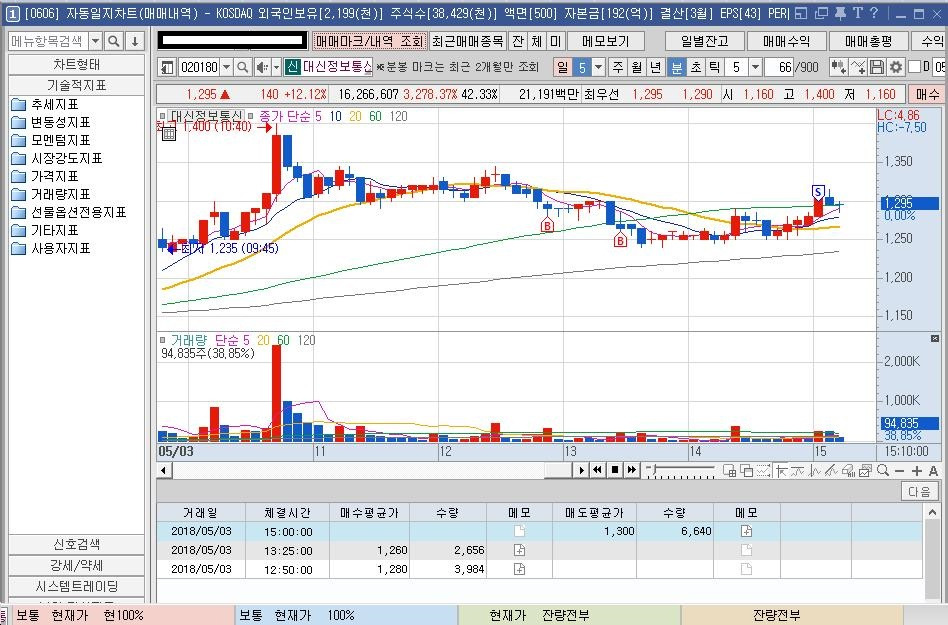Select the 주 weekly period button
Viewport: 948px width, 625px height.
pyautogui.click(x=617, y=66)
